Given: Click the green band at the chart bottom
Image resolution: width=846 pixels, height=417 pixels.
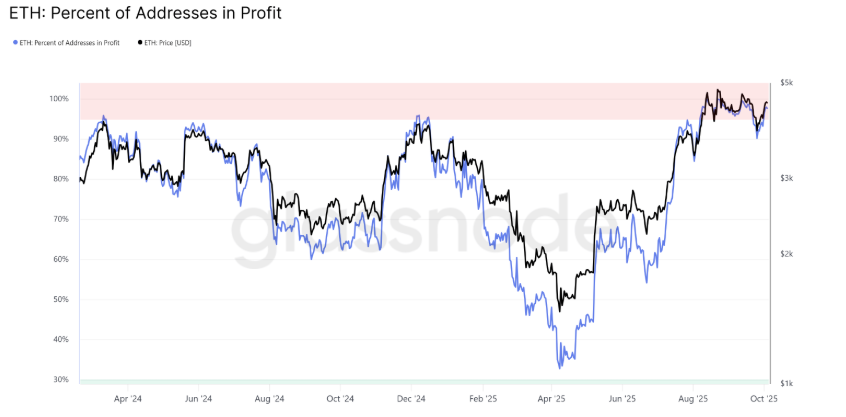Looking at the screenshot, I should point(400,381).
